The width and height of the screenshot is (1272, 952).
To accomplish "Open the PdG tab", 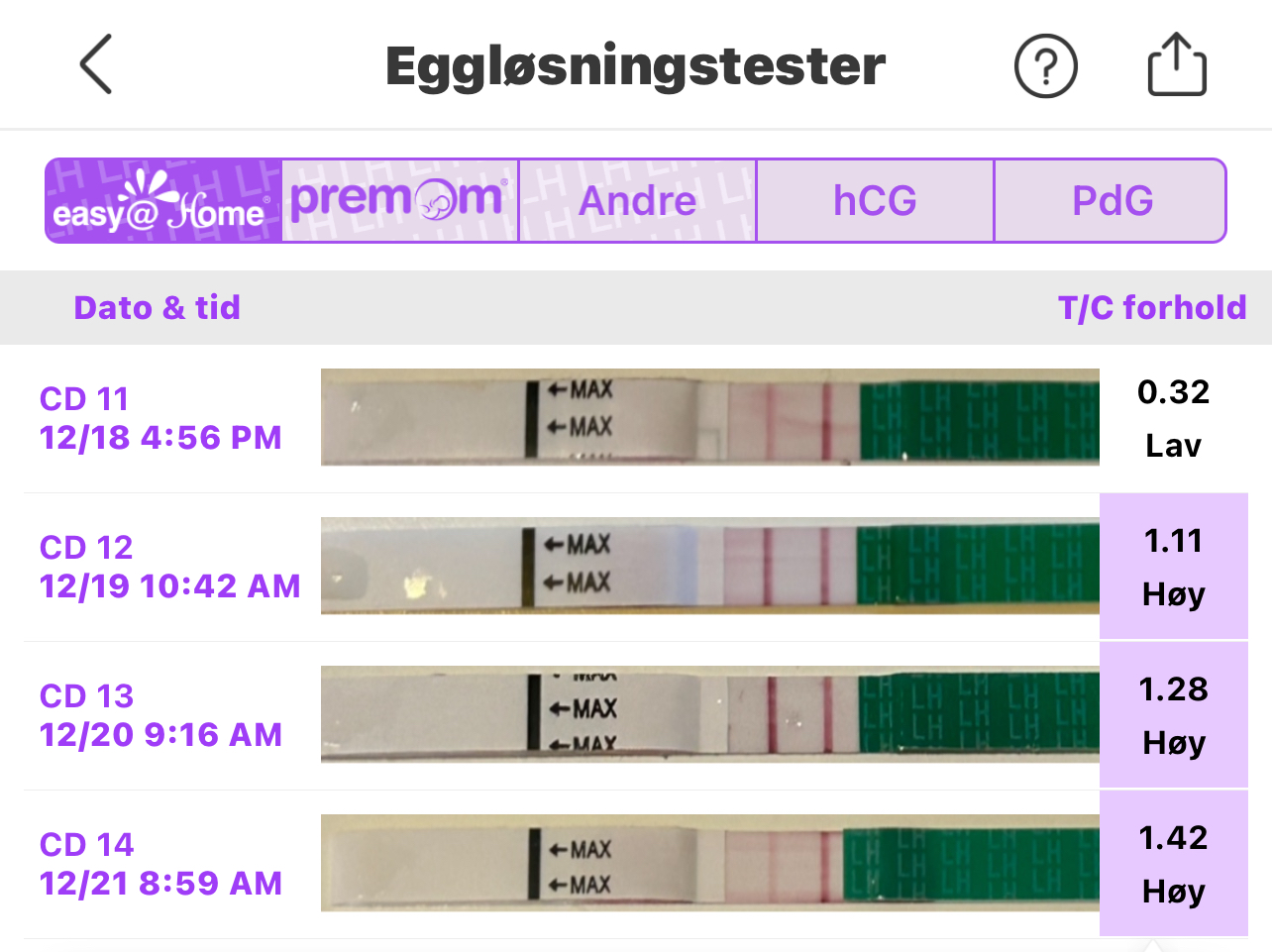I will click(x=1112, y=201).
